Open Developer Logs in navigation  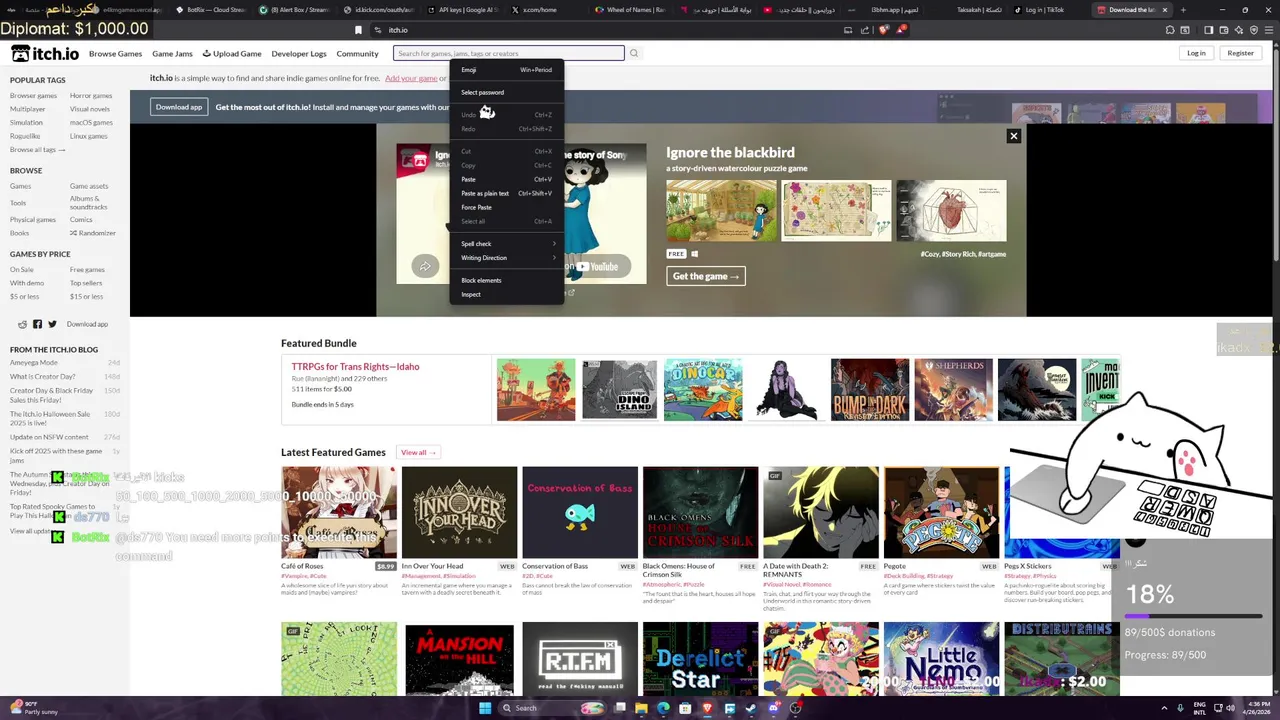point(299,53)
